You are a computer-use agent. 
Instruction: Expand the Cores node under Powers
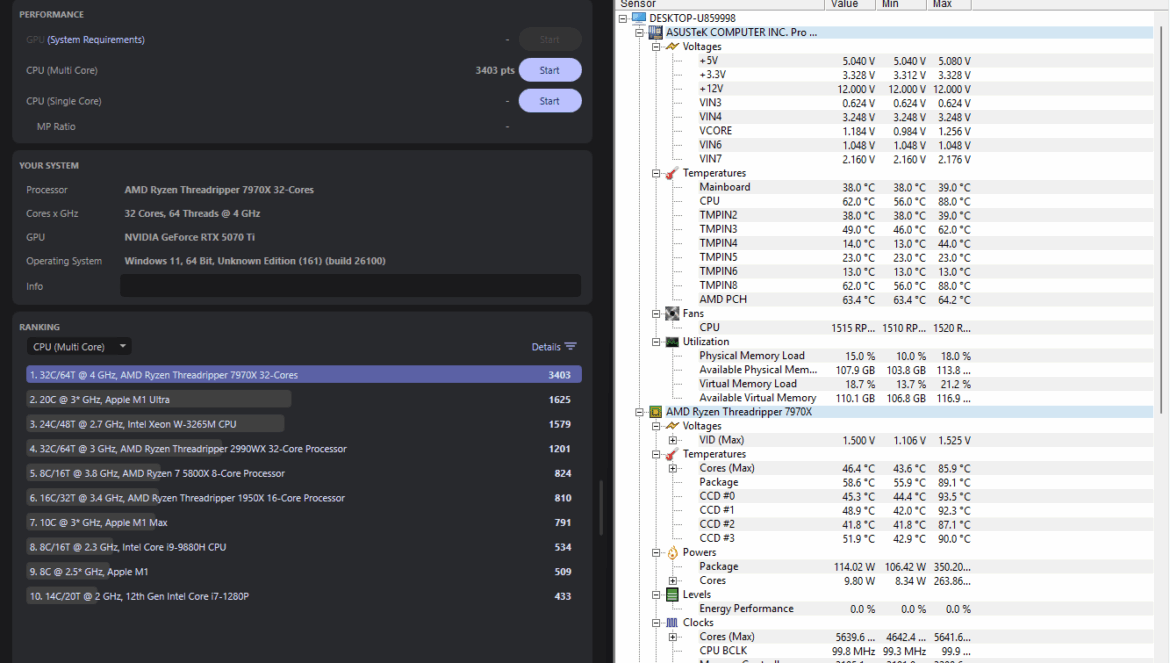673,580
